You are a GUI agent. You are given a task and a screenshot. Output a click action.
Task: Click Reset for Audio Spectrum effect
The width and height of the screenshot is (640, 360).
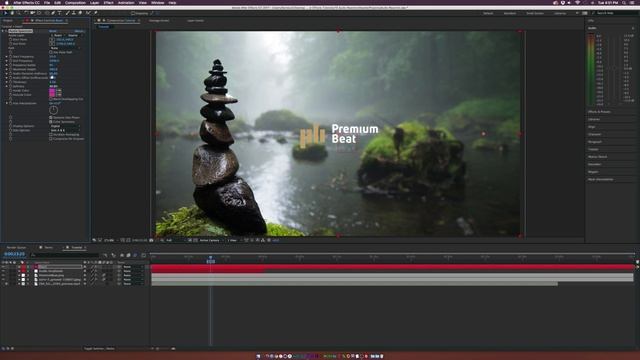pos(53,31)
